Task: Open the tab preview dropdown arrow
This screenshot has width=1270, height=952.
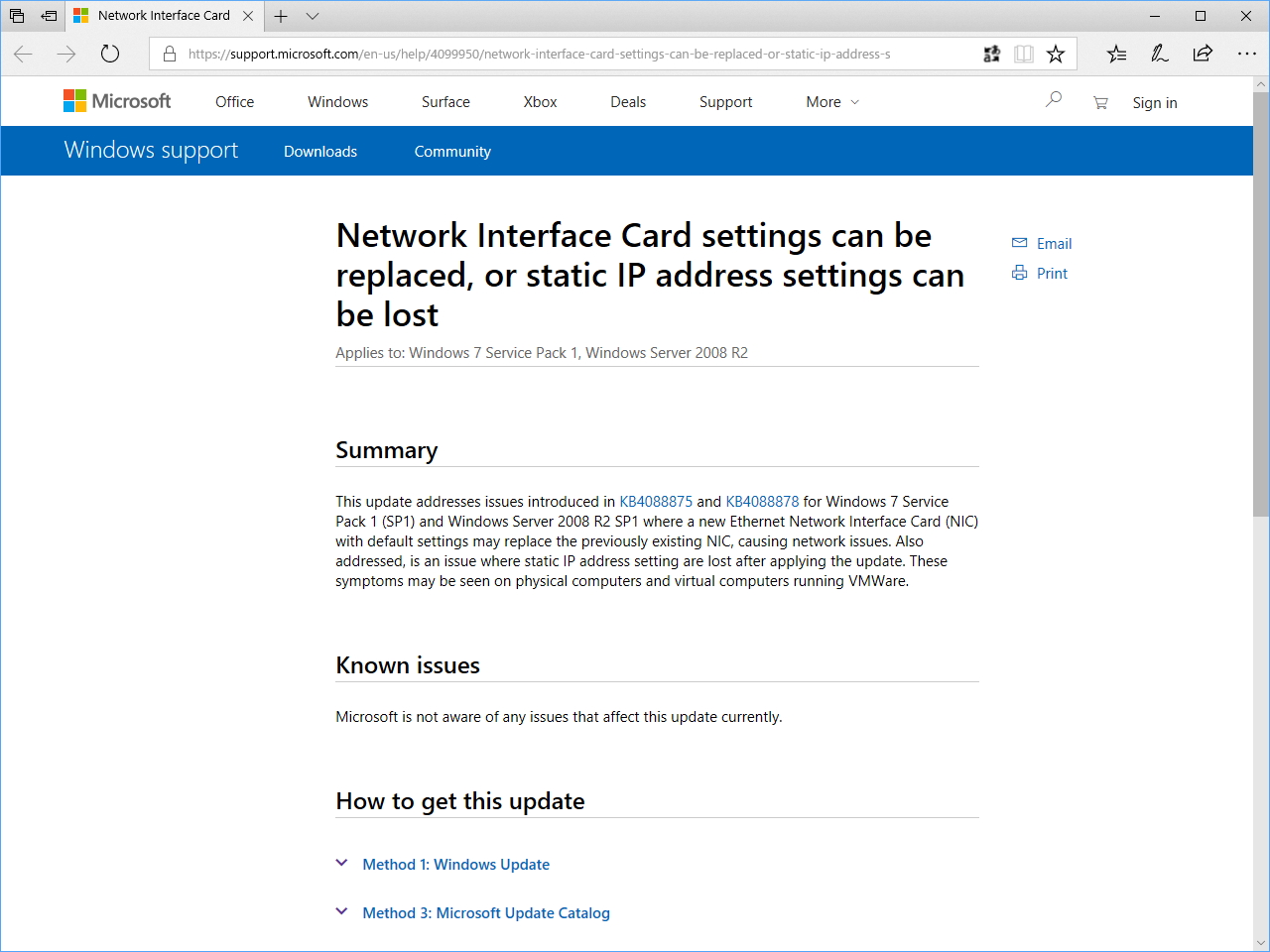Action: (x=313, y=16)
